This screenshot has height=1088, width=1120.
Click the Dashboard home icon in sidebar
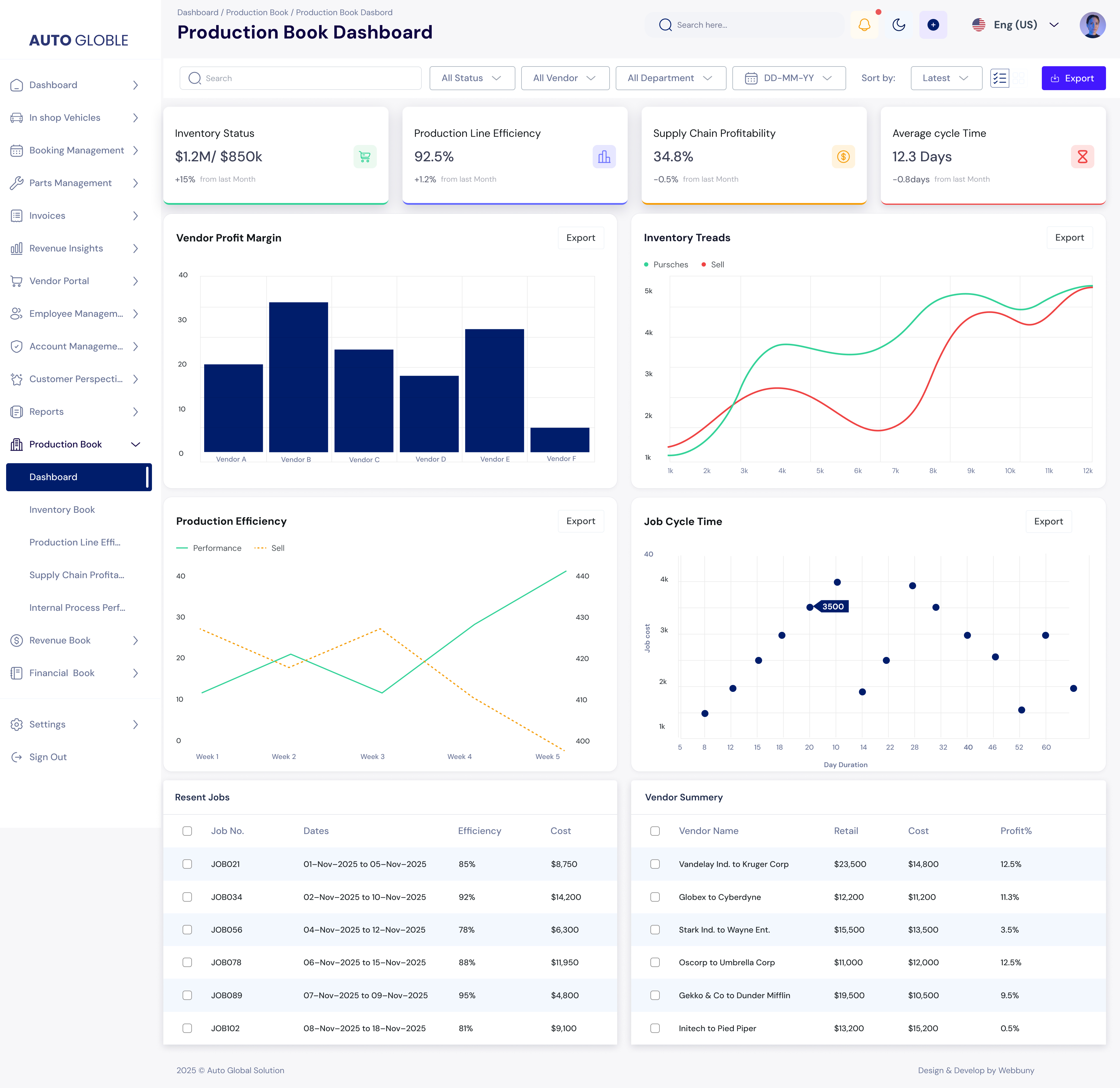tap(17, 85)
